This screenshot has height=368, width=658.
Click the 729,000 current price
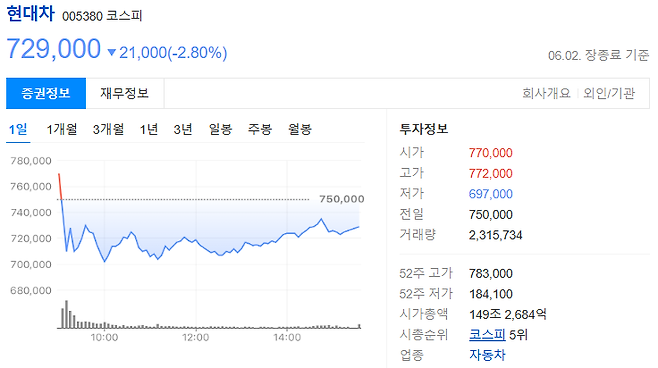click(x=54, y=49)
